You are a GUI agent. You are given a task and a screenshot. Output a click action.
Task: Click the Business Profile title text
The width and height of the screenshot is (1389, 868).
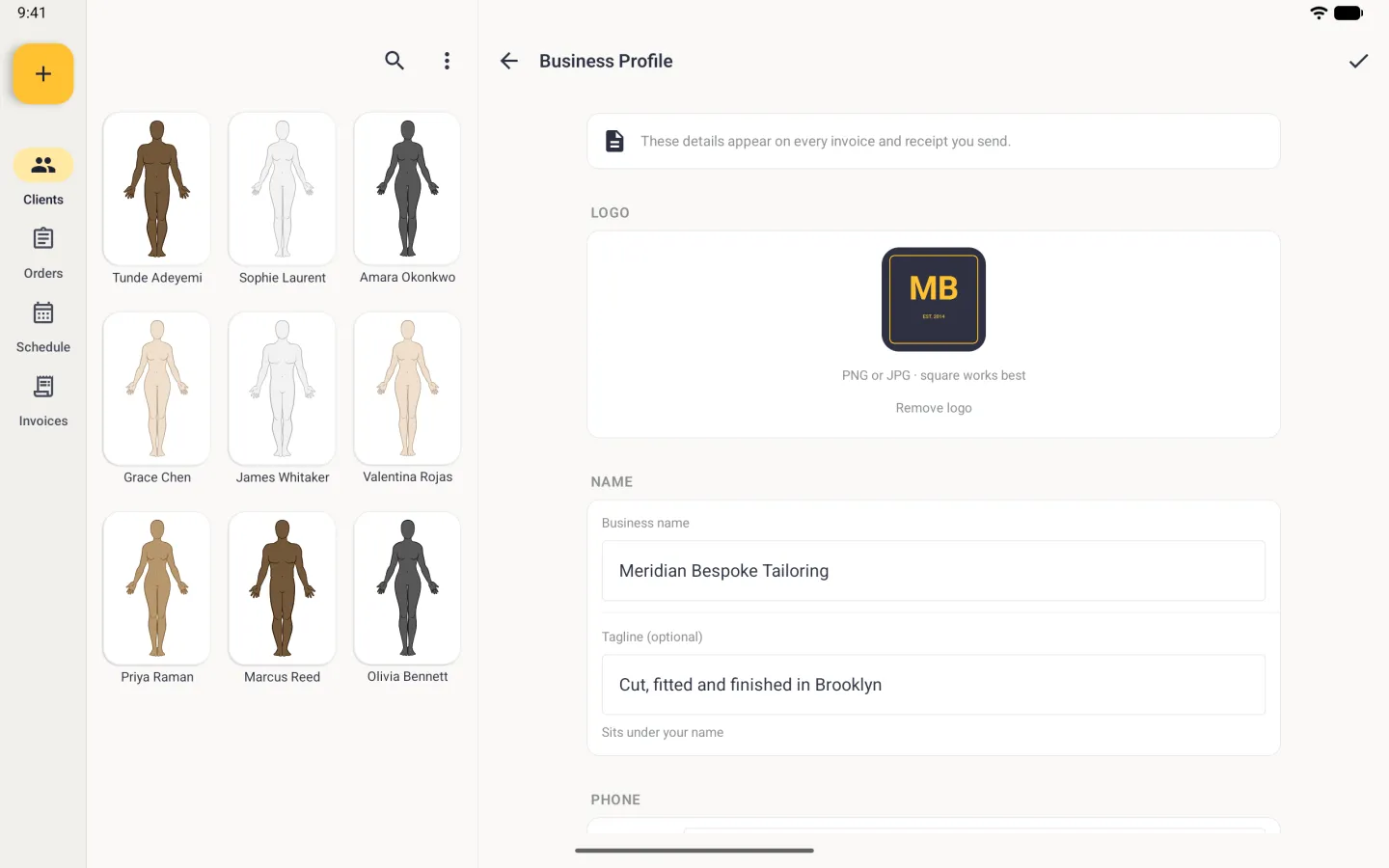(606, 61)
